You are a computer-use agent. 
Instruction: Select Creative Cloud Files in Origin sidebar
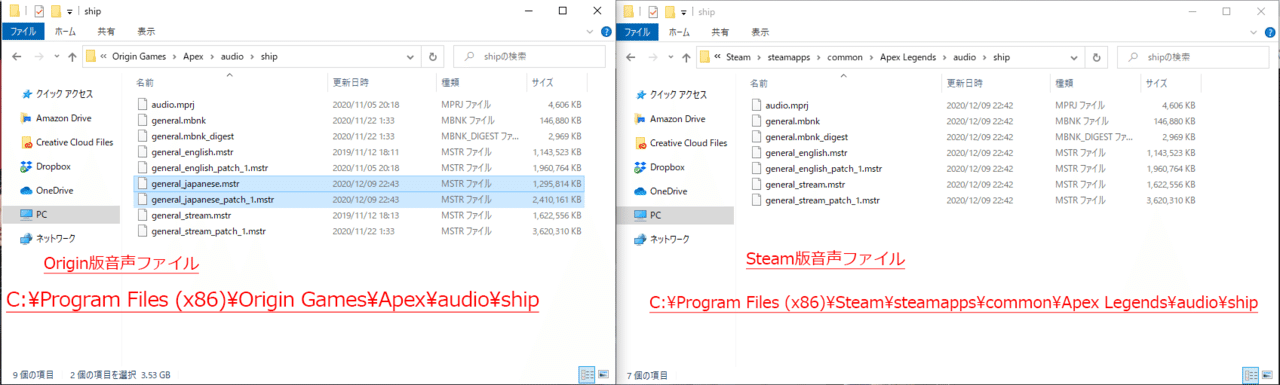pos(74,142)
